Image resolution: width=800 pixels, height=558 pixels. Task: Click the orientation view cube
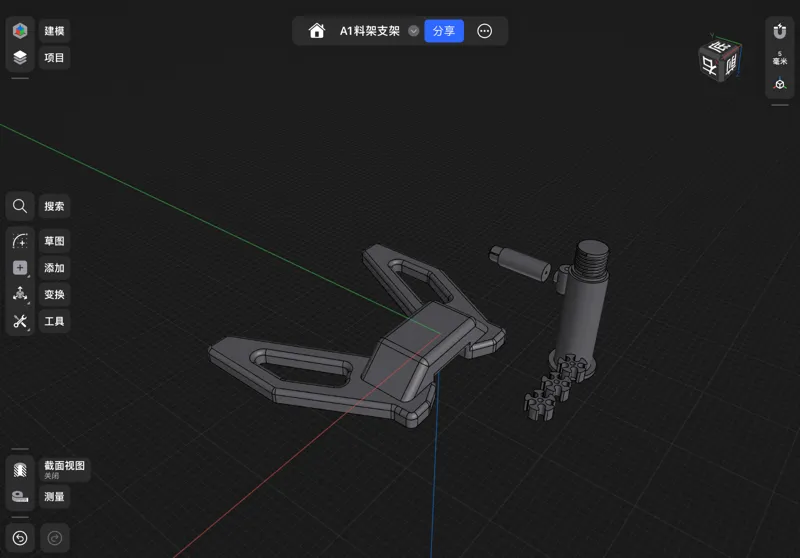pyautogui.click(x=720, y=60)
